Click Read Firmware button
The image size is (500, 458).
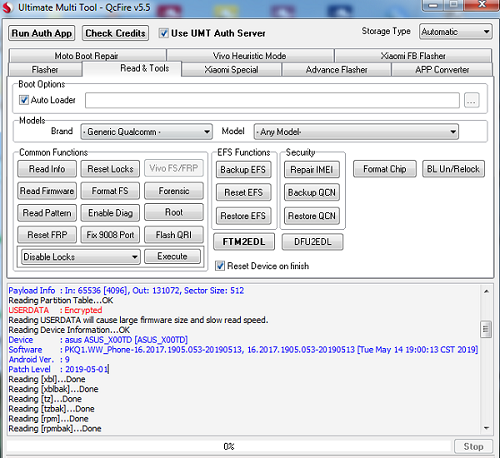pos(47,191)
